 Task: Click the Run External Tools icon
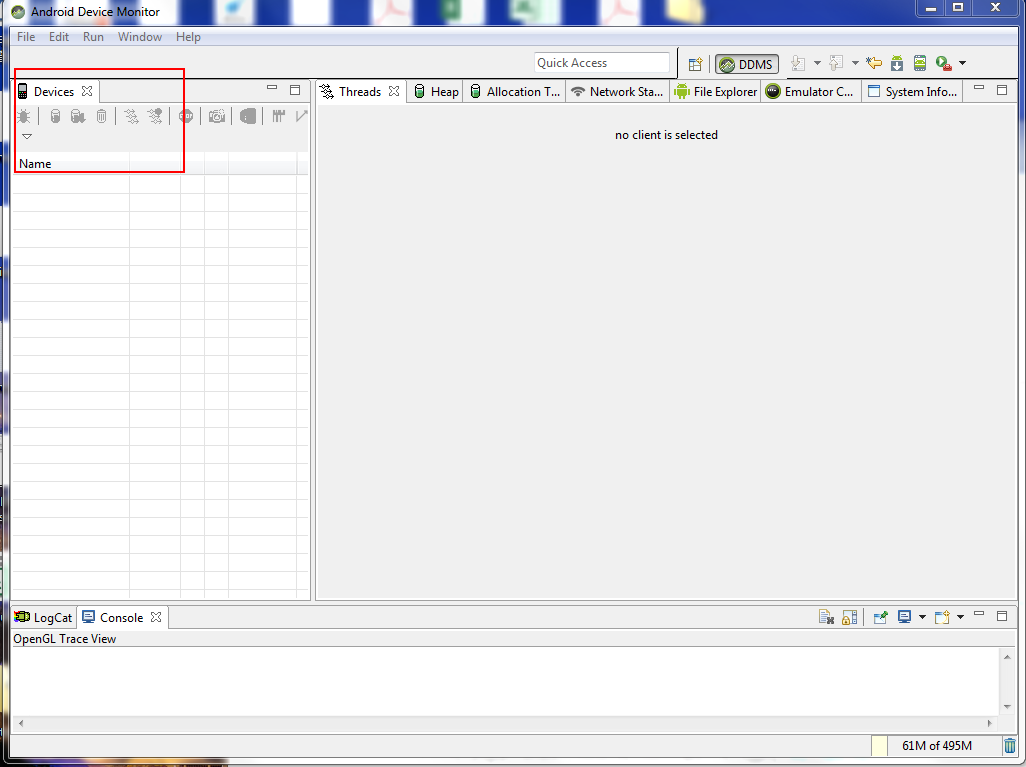click(943, 63)
